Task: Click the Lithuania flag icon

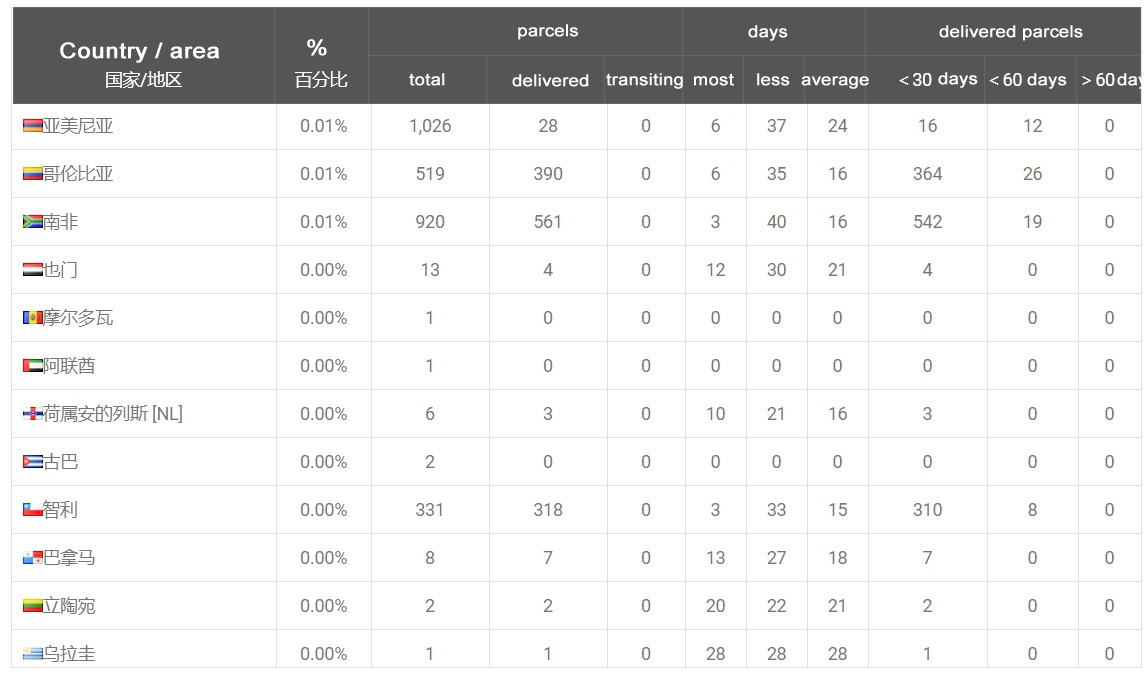Action: click(x=32, y=606)
